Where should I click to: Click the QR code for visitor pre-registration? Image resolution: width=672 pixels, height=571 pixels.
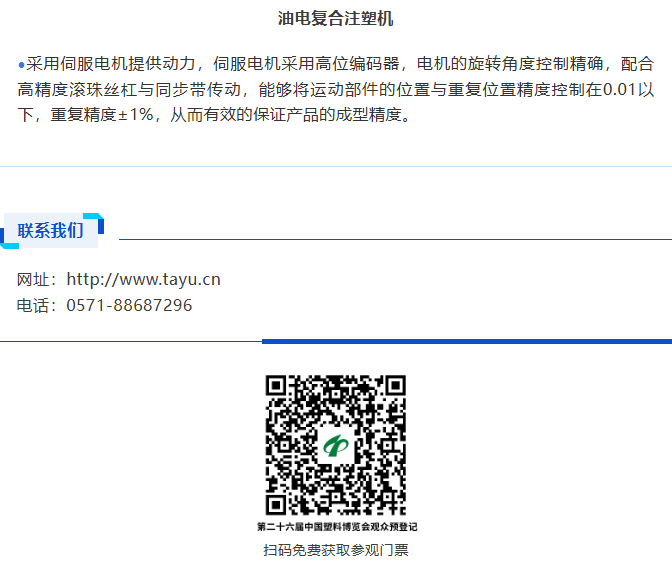point(336,445)
